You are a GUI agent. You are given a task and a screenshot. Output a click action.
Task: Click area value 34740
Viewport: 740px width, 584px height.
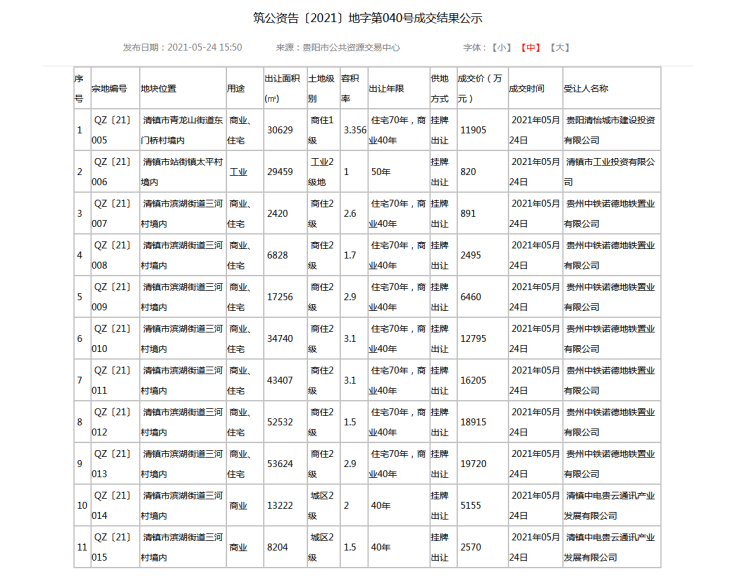(x=280, y=339)
